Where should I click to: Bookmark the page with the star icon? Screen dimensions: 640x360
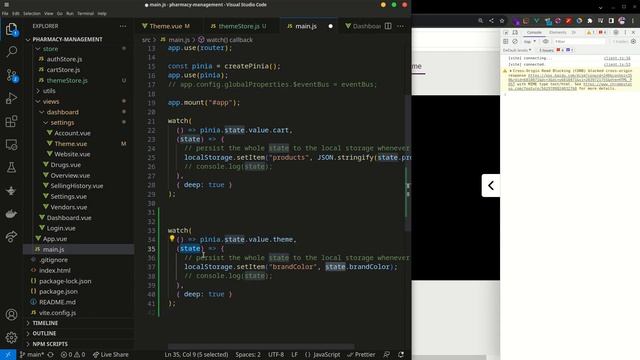pyautogui.click(x=502, y=20)
